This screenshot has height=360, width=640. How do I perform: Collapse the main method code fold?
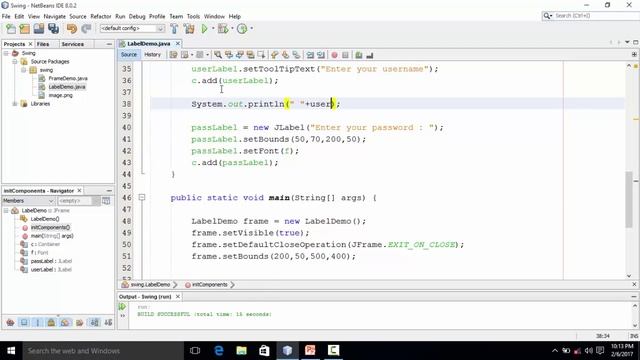pos(142,198)
